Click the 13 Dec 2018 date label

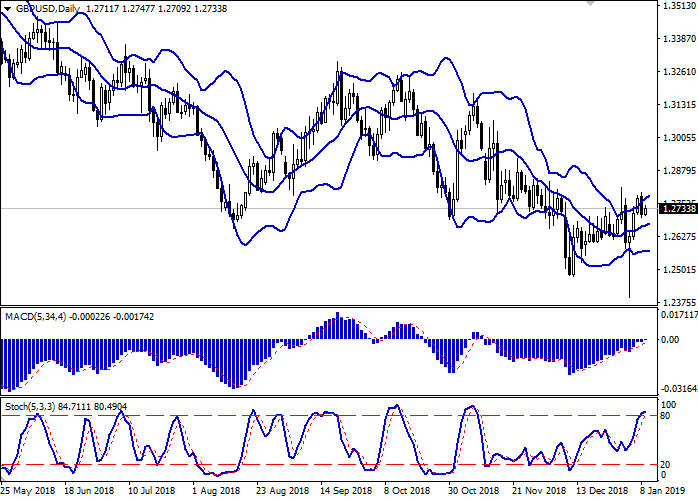[x=604, y=492]
